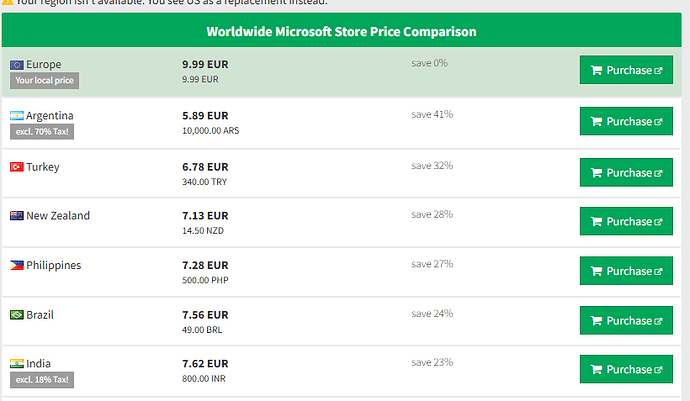Click the Europe flag icon
The width and height of the screenshot is (690, 401).
(x=17, y=65)
